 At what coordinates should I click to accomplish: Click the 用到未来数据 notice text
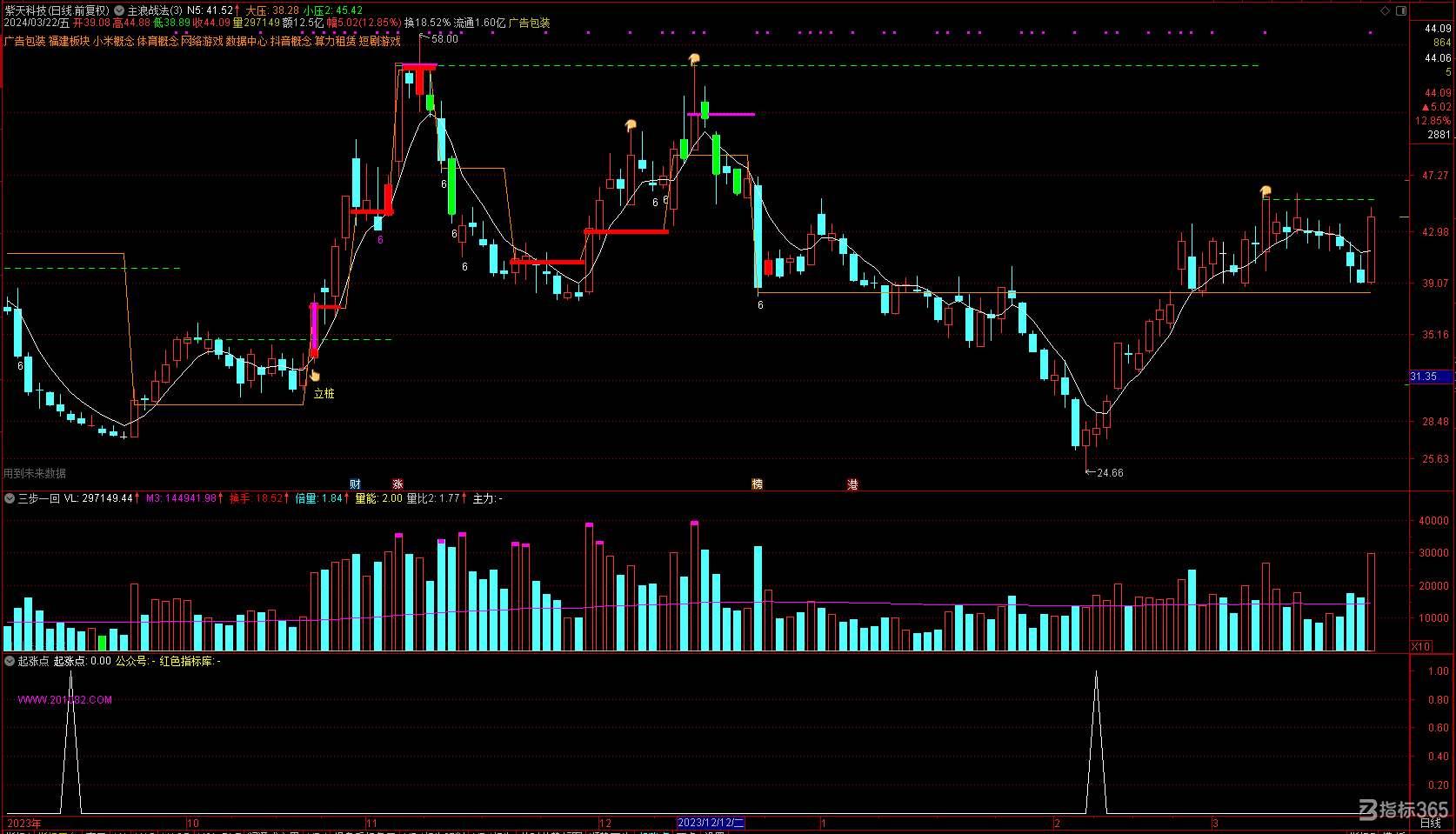coord(35,473)
